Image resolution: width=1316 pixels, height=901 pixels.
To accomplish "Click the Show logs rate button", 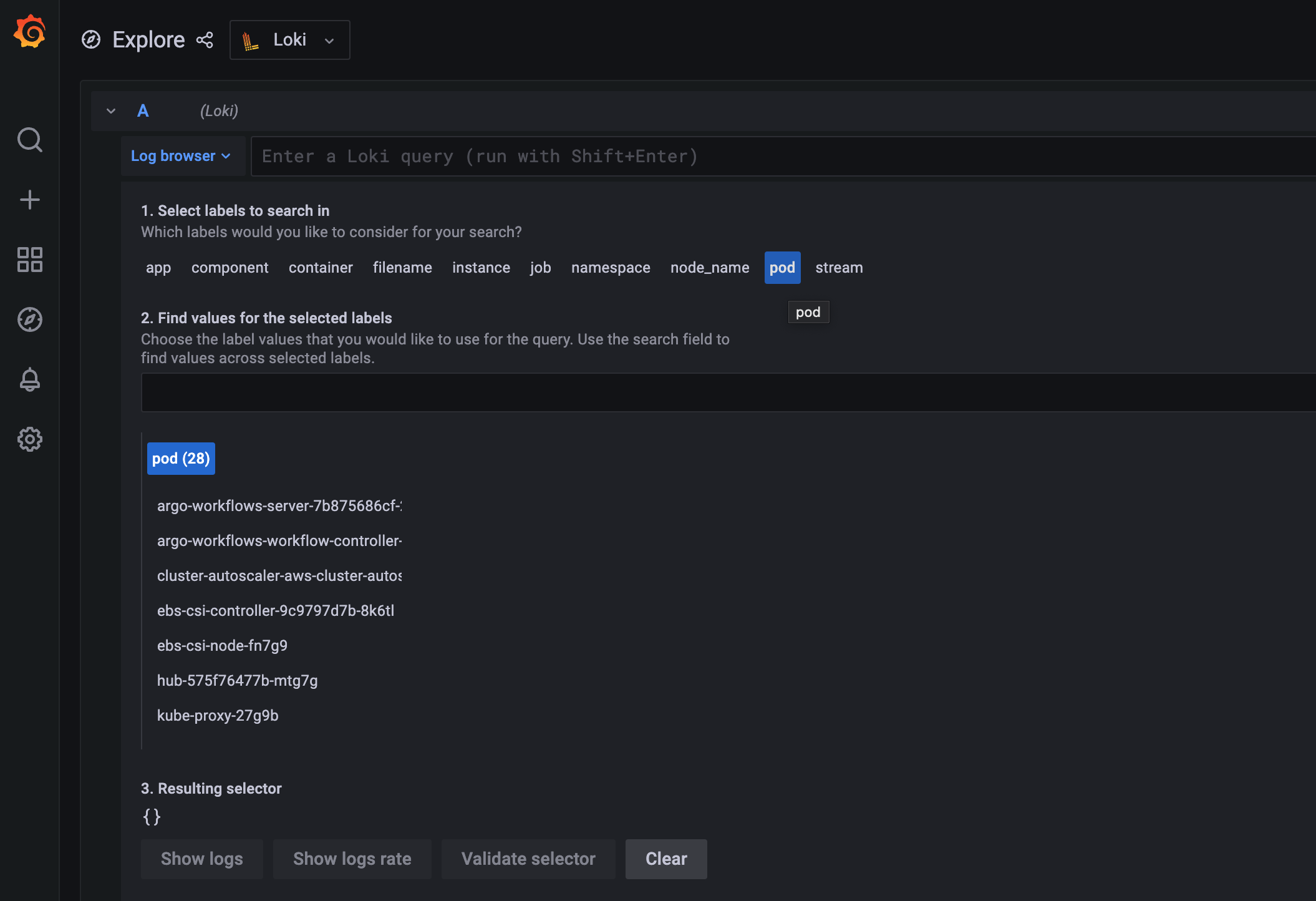I will (352, 859).
